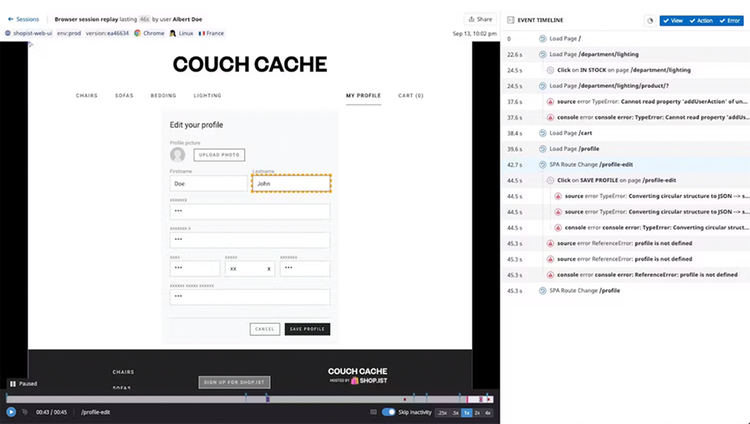Click the keyboard icon beside Skip inactivity

374,412
